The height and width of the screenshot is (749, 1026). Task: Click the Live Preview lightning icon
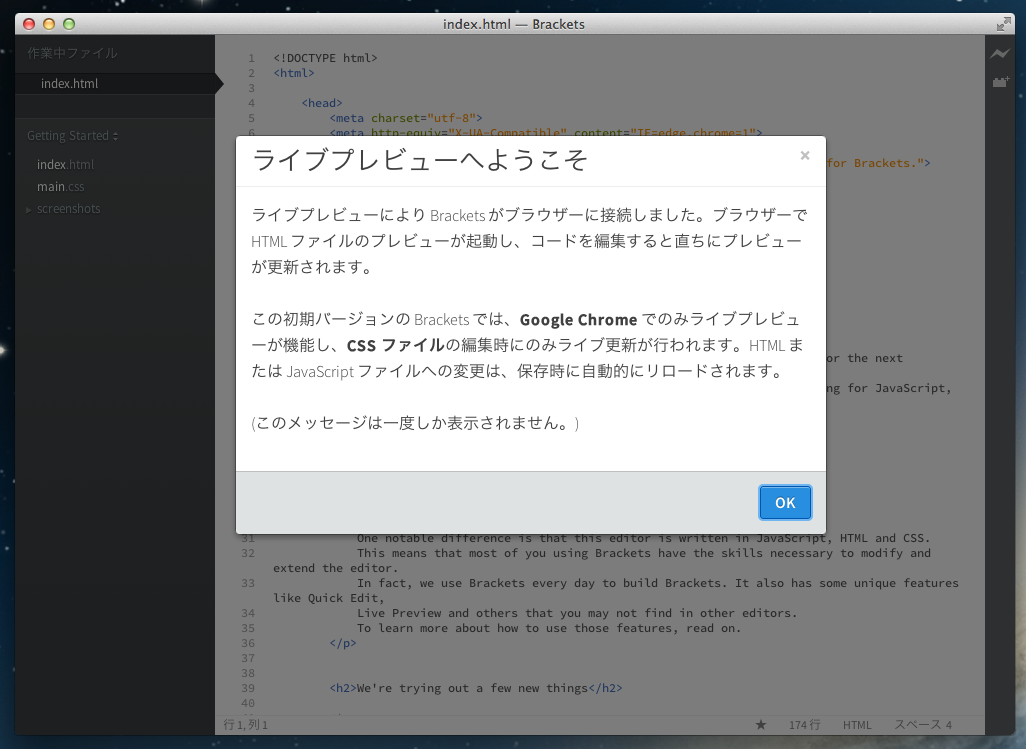pos(999,54)
